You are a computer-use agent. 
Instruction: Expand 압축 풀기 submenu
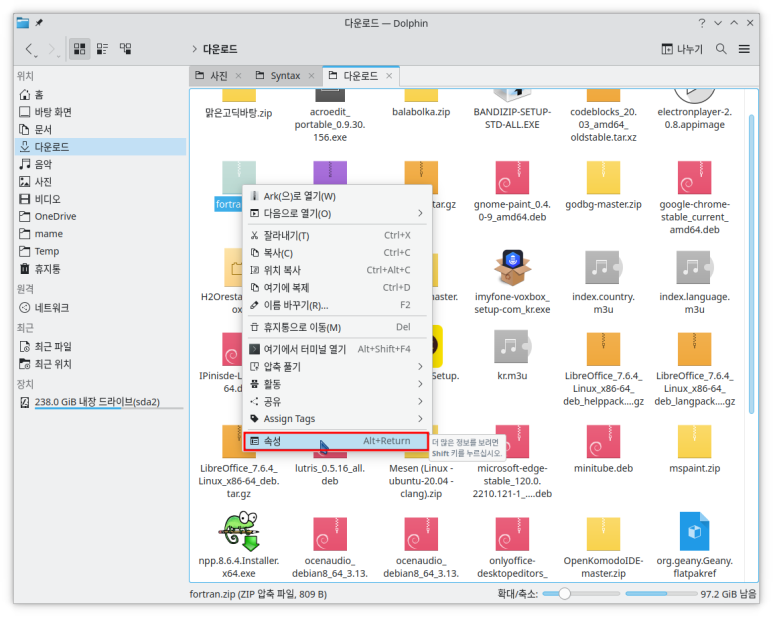coord(337,367)
